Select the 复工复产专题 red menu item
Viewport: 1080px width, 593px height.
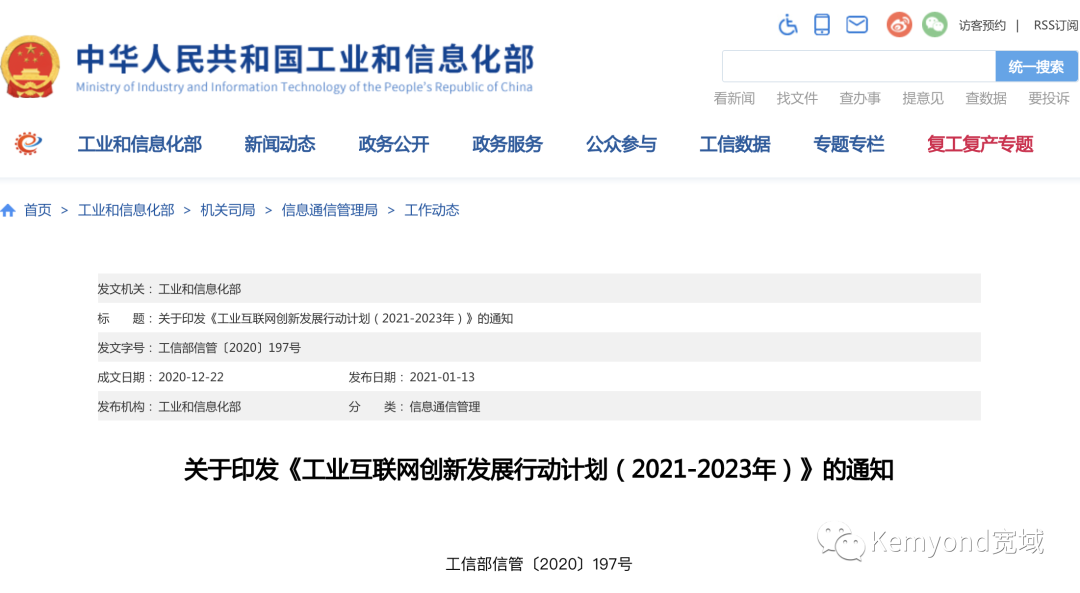978,144
